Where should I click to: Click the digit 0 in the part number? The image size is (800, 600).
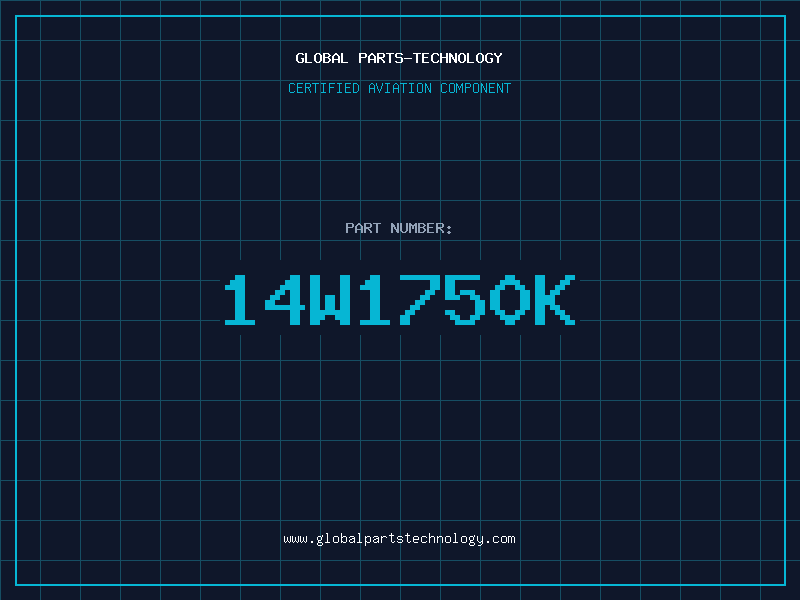510,300
